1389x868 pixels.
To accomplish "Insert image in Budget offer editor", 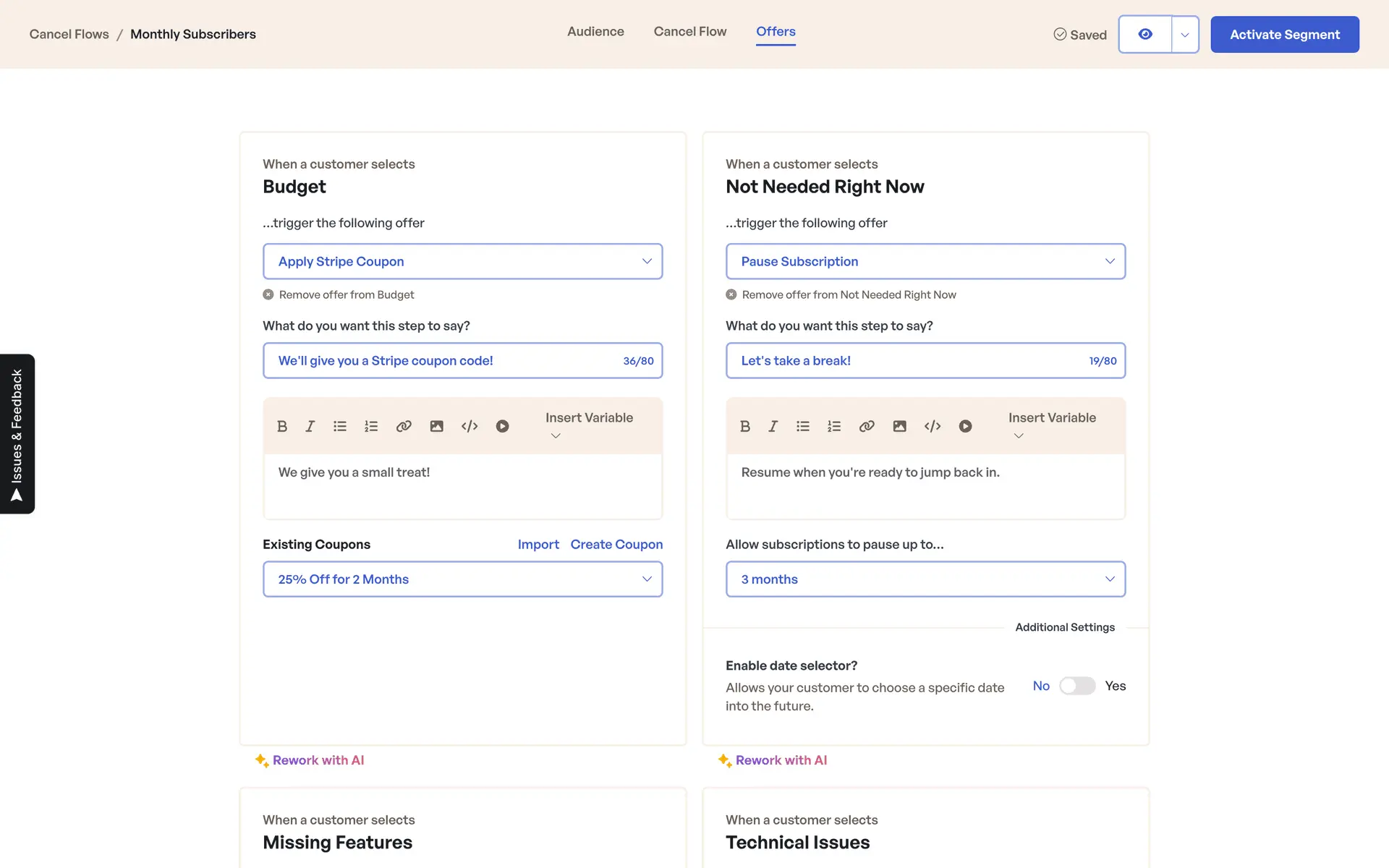I will point(436,426).
